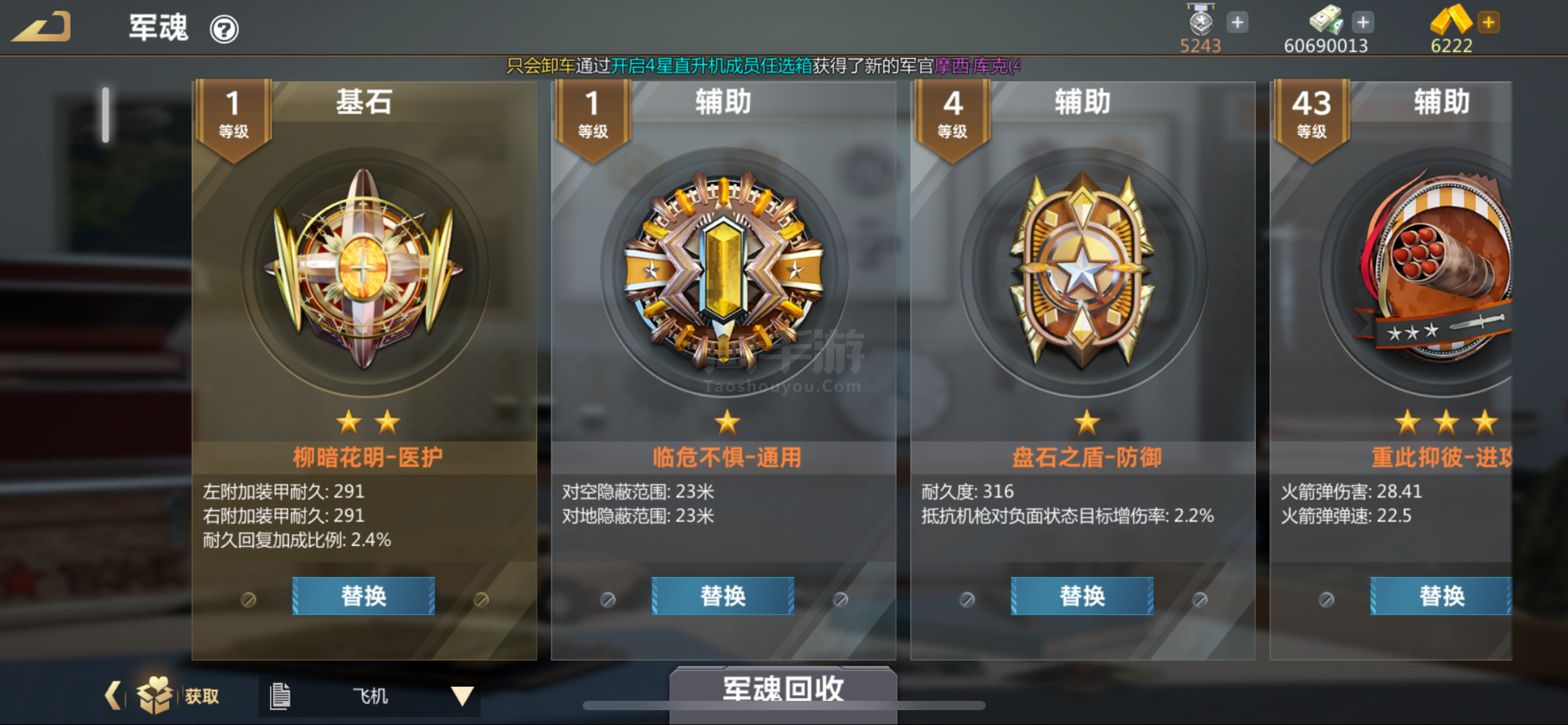Click 替换 under 临危不惧-通用
1568x725 pixels.
[x=723, y=596]
